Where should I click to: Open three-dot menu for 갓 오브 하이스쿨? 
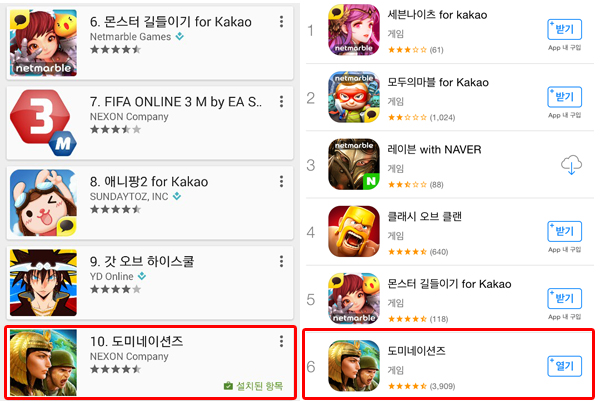click(x=281, y=262)
